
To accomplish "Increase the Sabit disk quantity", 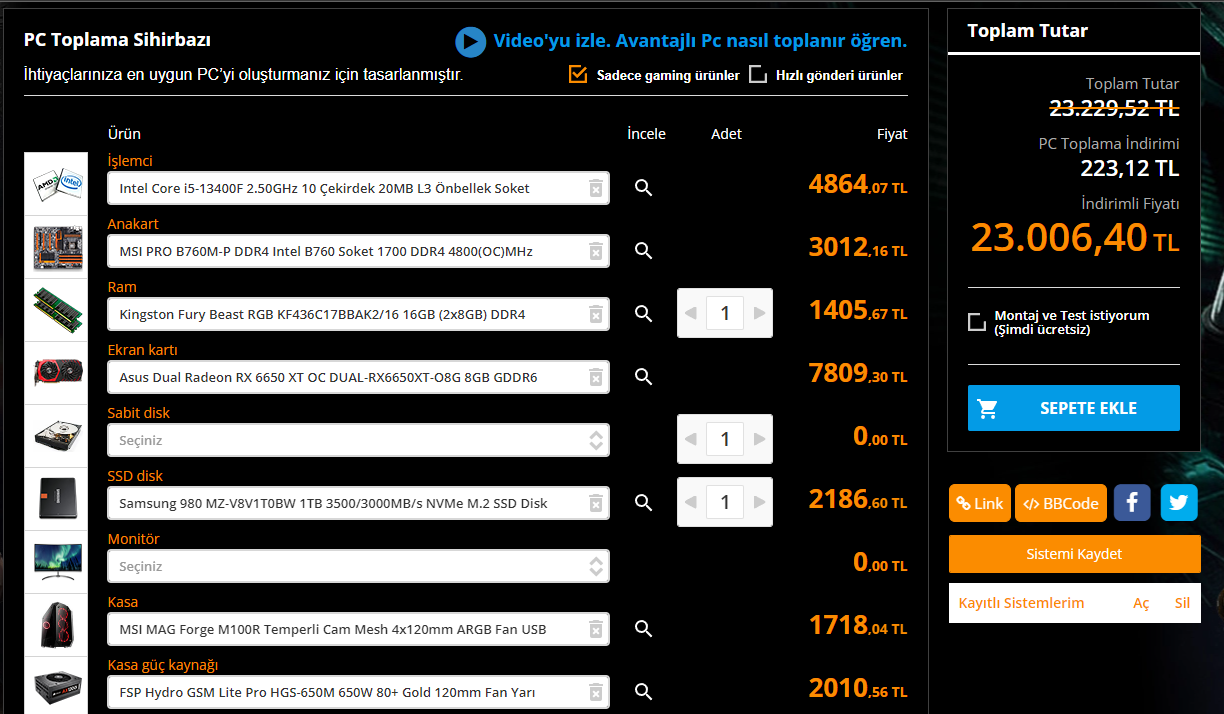I will click(x=759, y=439).
